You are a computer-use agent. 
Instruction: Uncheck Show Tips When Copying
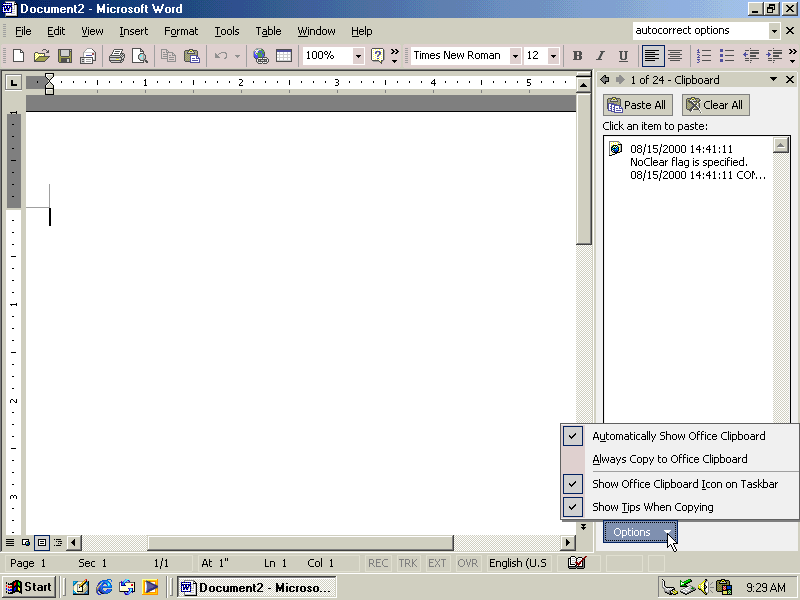652,507
